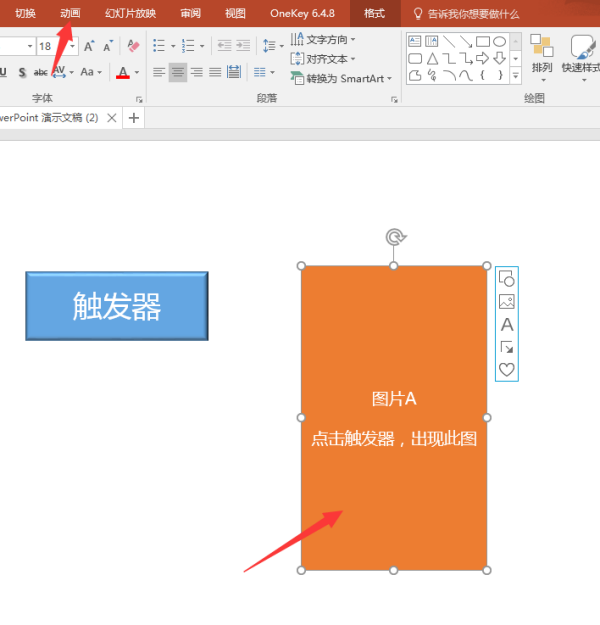The height and width of the screenshot is (625, 600).
Task: Apply text shadow formatting
Action: coord(21,72)
